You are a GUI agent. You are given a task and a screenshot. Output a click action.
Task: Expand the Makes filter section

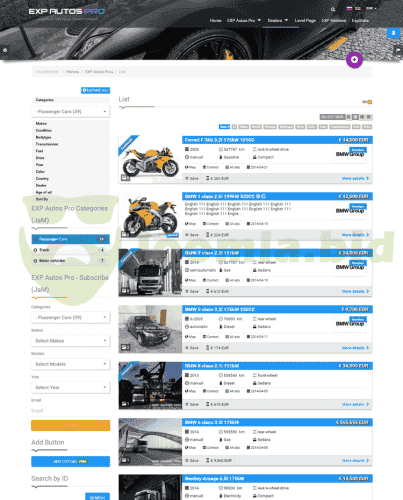point(41,123)
